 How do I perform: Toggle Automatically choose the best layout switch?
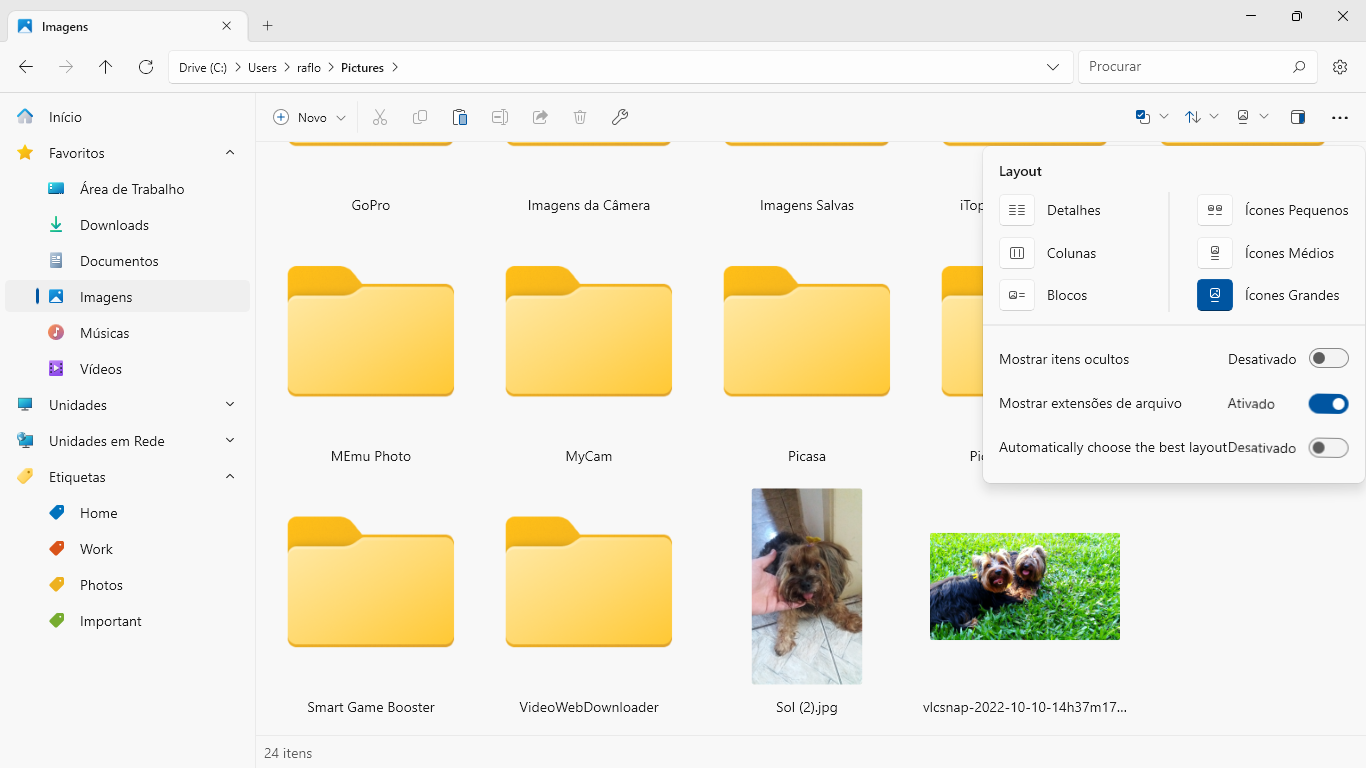coord(1329,448)
